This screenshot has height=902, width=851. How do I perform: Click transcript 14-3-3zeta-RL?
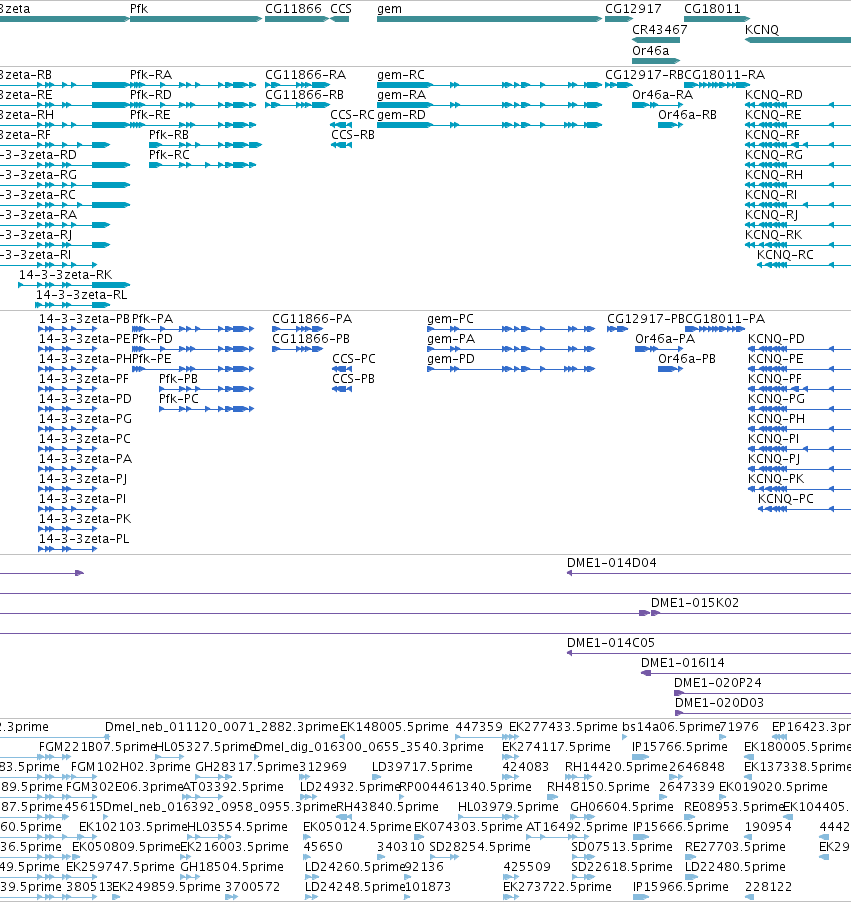click(x=81, y=295)
